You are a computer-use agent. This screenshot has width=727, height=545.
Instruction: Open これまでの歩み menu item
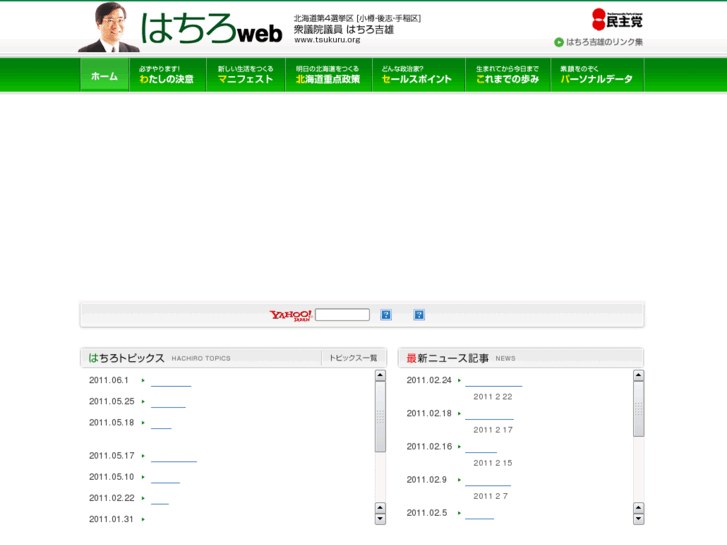[508, 75]
